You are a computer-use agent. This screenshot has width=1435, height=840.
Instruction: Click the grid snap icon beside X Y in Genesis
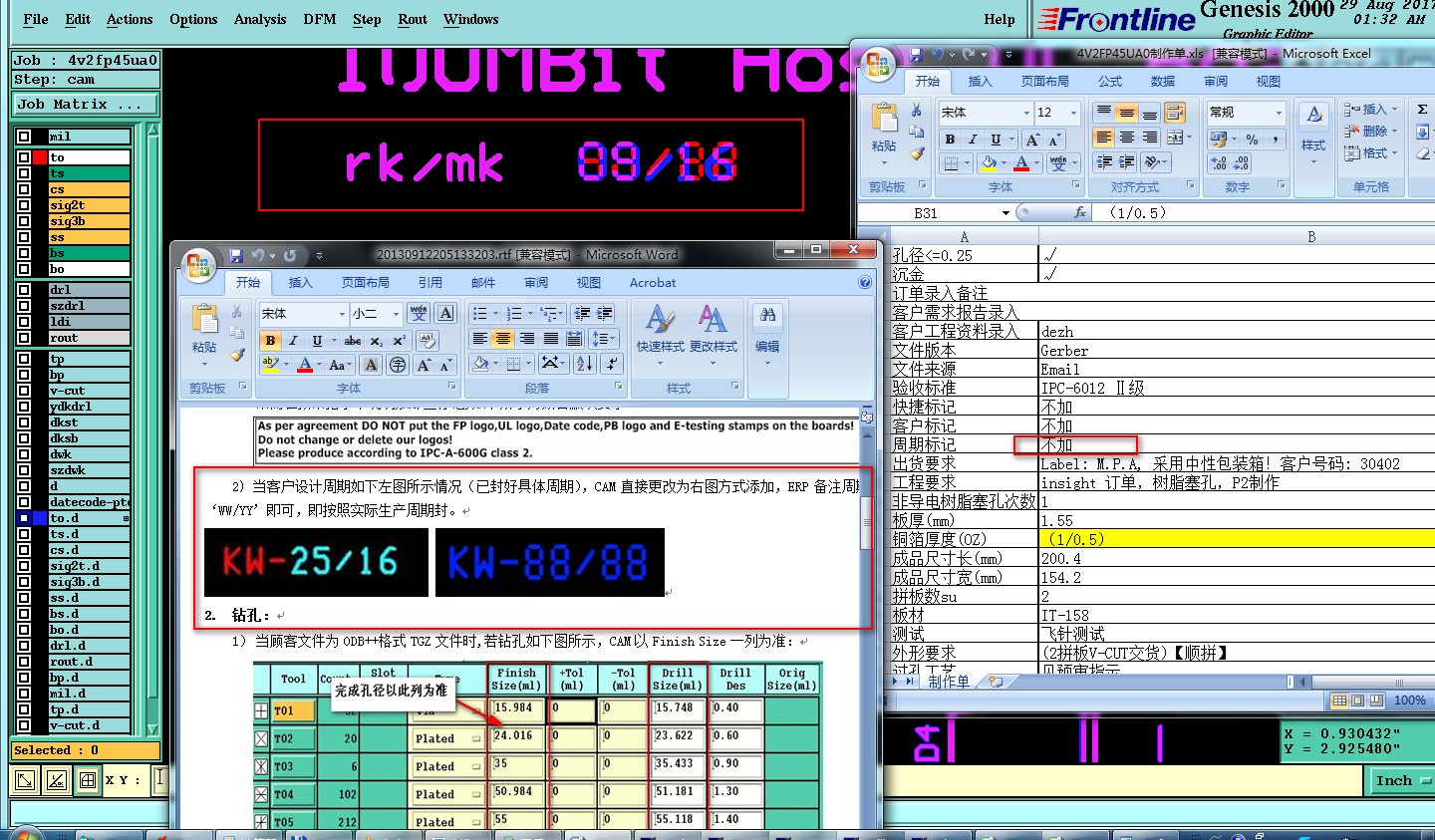[x=88, y=780]
